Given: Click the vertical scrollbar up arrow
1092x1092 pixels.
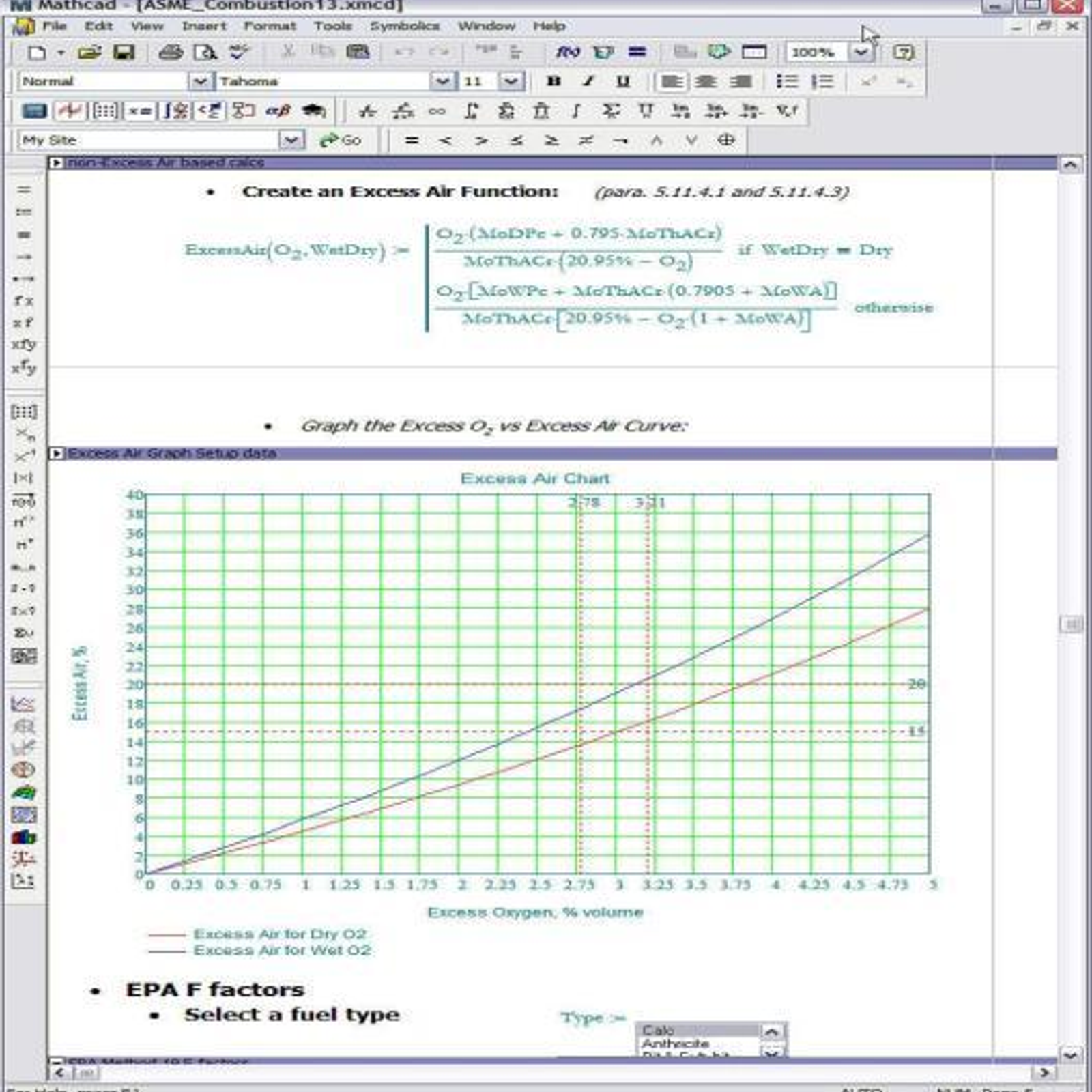Looking at the screenshot, I should (1070, 164).
